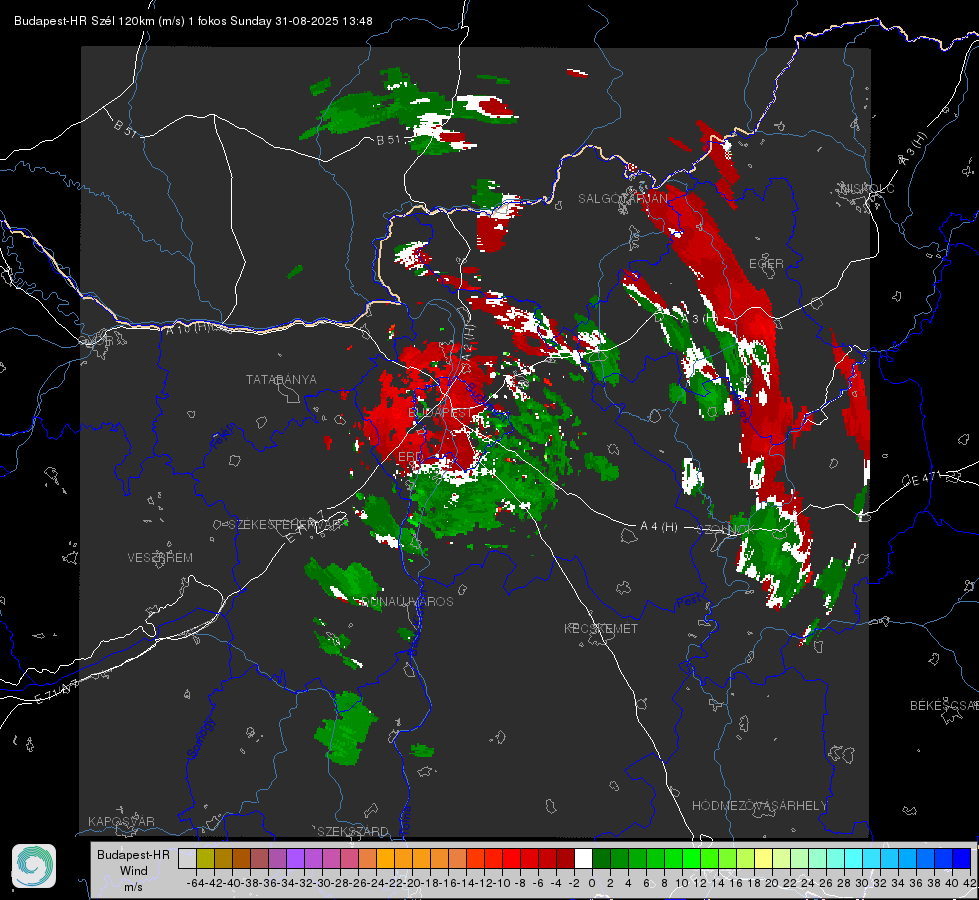Viewport: 979px width, 900px height.
Task: Click the 42 value at the legend end
Action: click(x=969, y=883)
